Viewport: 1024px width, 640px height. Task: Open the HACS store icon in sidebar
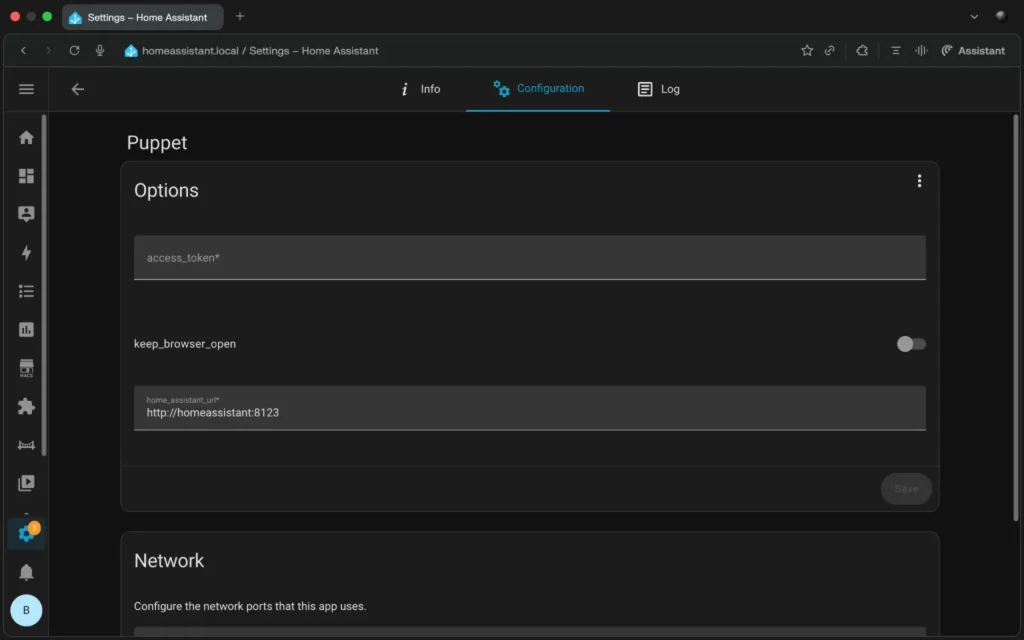tap(26, 368)
